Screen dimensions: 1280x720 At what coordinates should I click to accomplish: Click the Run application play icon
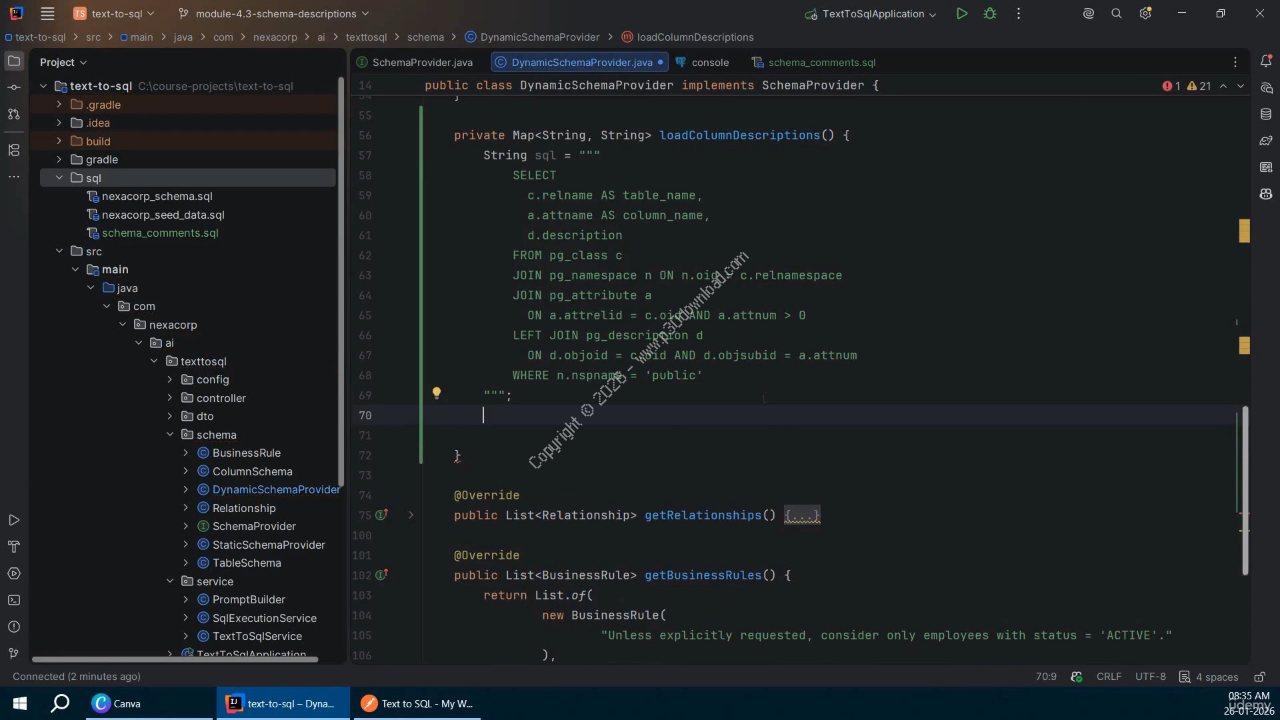(x=961, y=14)
